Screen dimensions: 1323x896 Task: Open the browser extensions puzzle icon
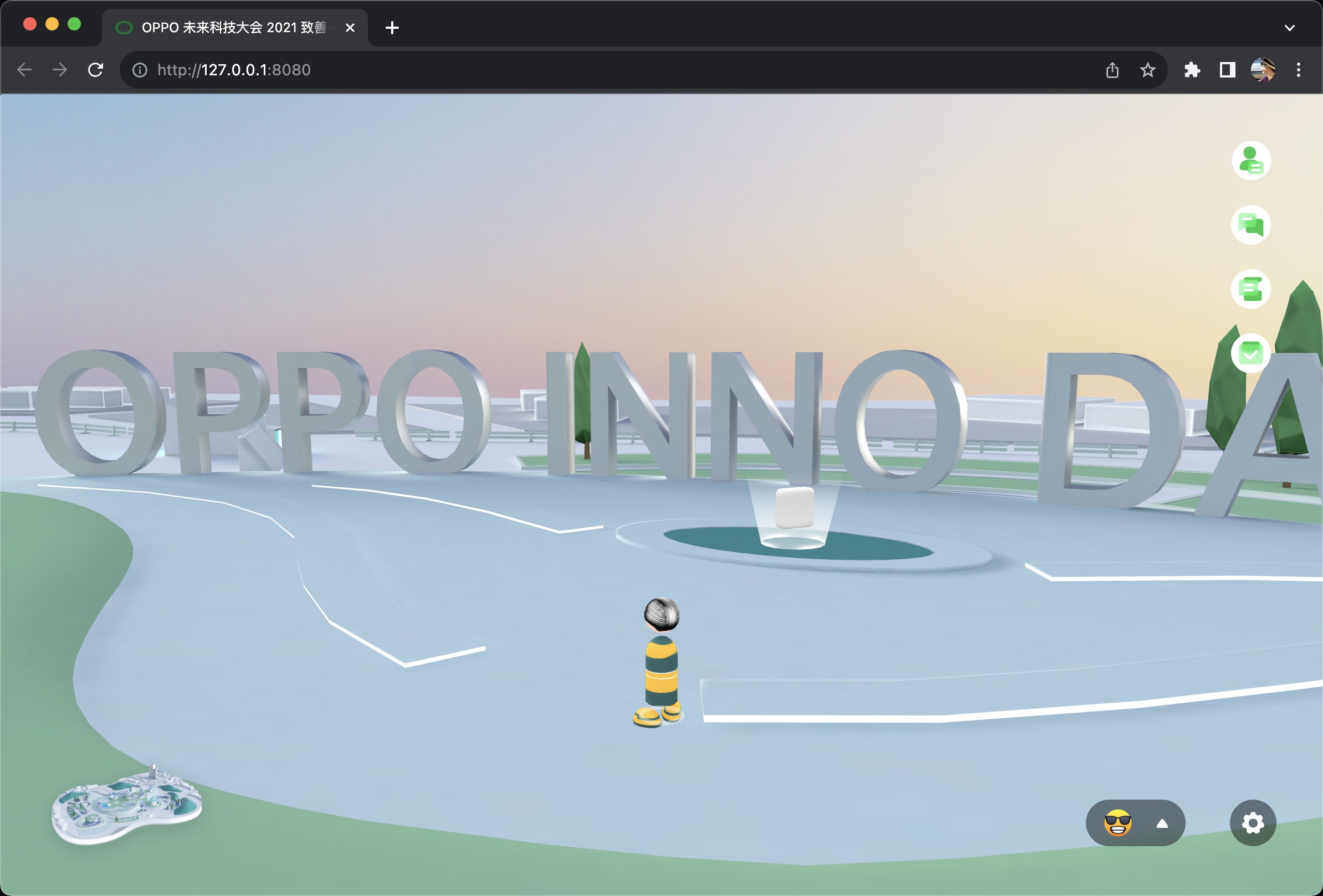pos(1192,70)
